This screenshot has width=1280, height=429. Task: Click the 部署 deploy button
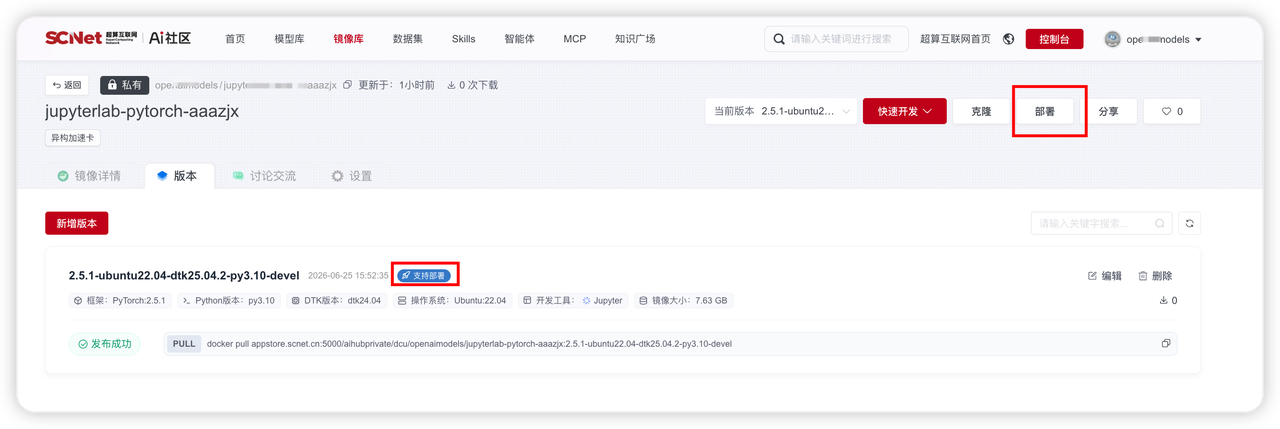coord(1045,111)
